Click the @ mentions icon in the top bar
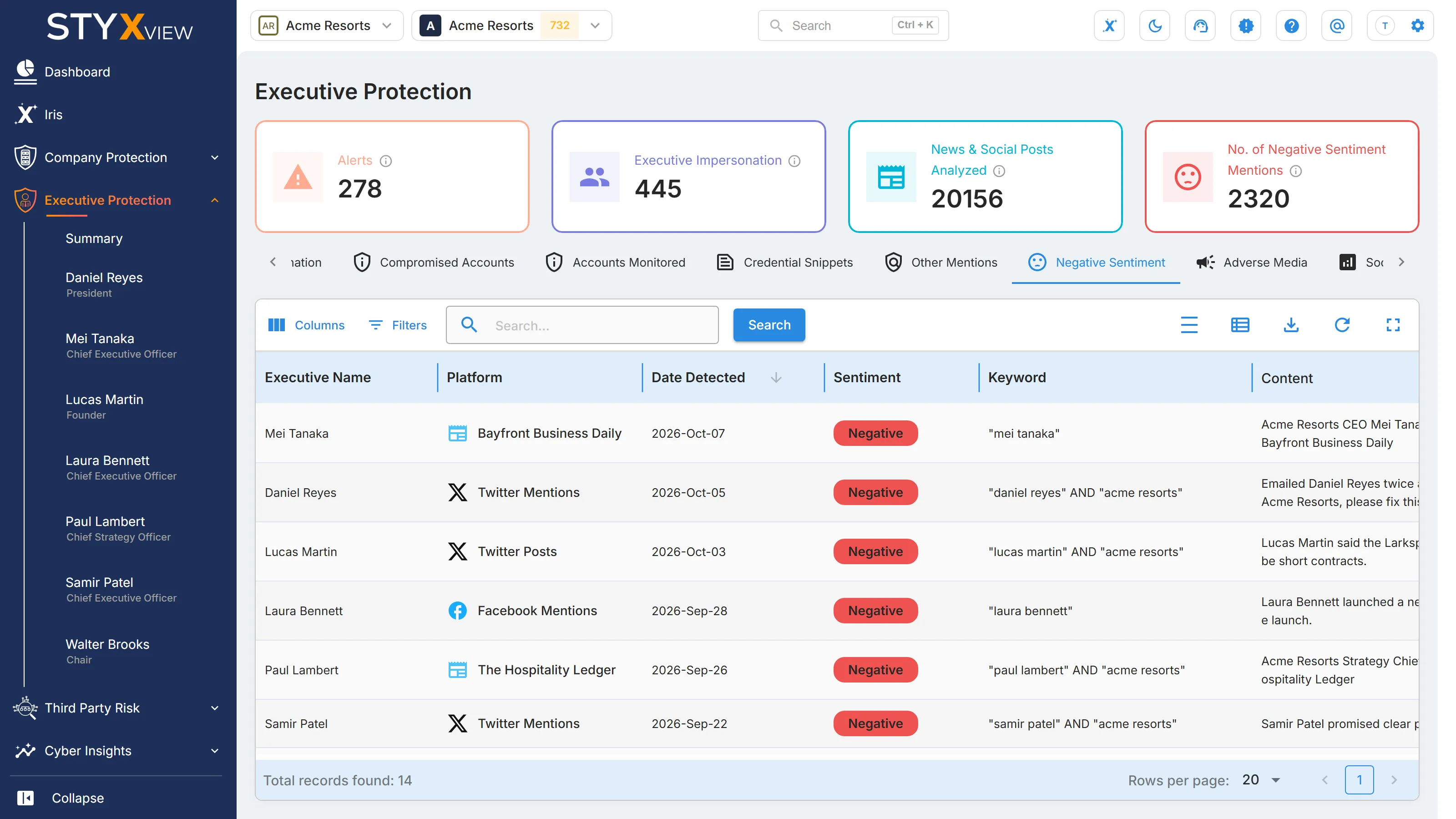1456x819 pixels. pyautogui.click(x=1337, y=25)
